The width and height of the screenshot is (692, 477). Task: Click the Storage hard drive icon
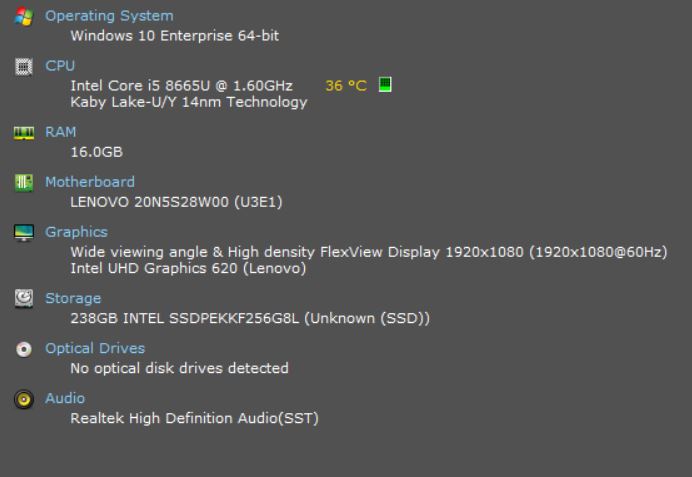coord(23,298)
